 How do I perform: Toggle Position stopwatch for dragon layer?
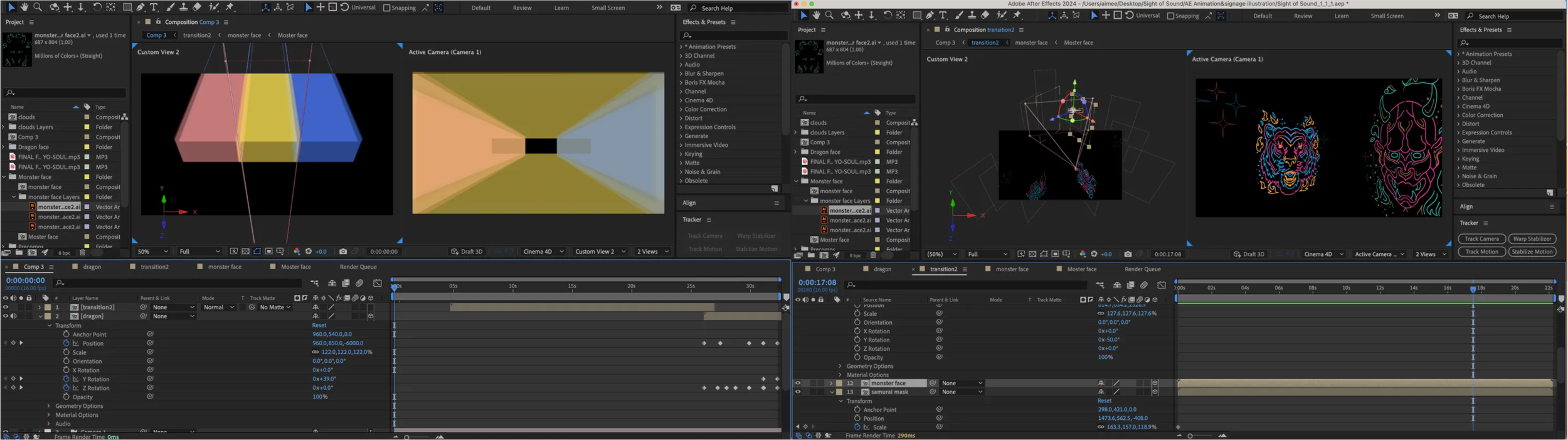pos(66,343)
